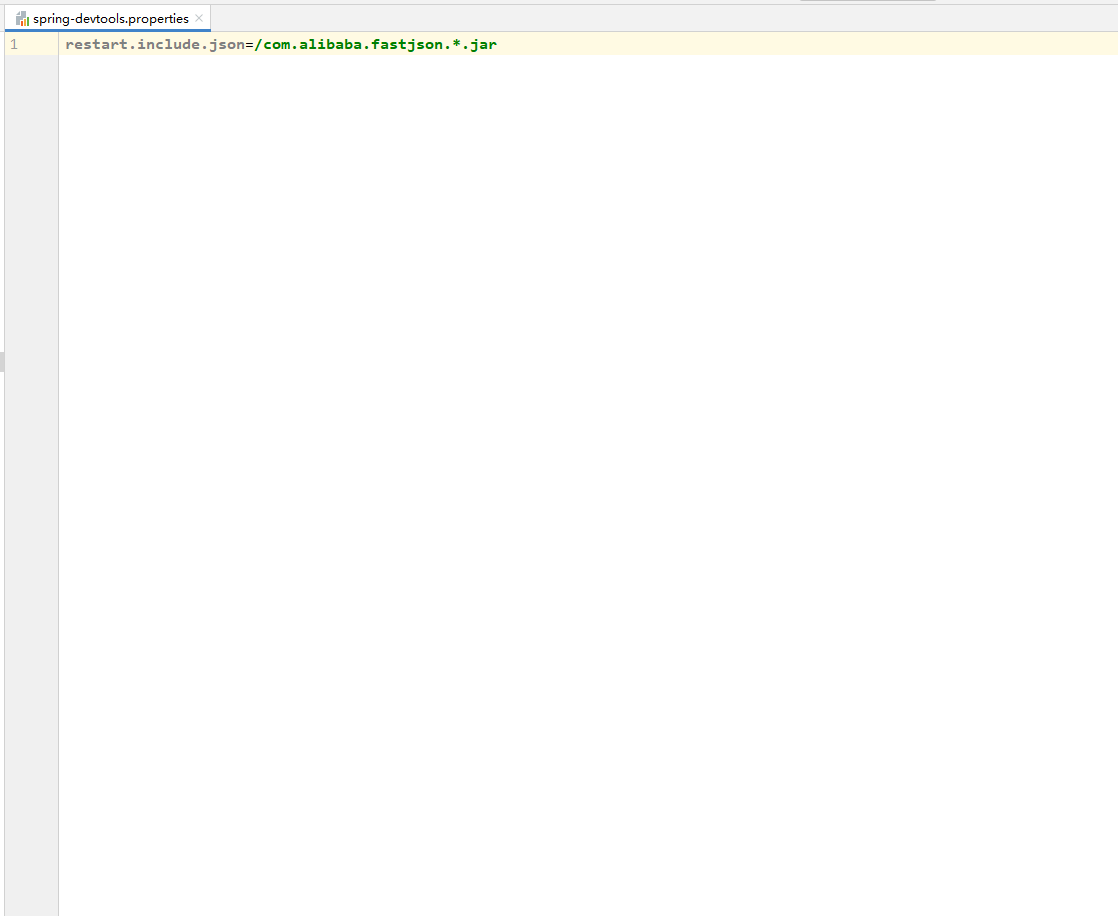Click the wildcard asterisk in the jar path

coord(457,44)
